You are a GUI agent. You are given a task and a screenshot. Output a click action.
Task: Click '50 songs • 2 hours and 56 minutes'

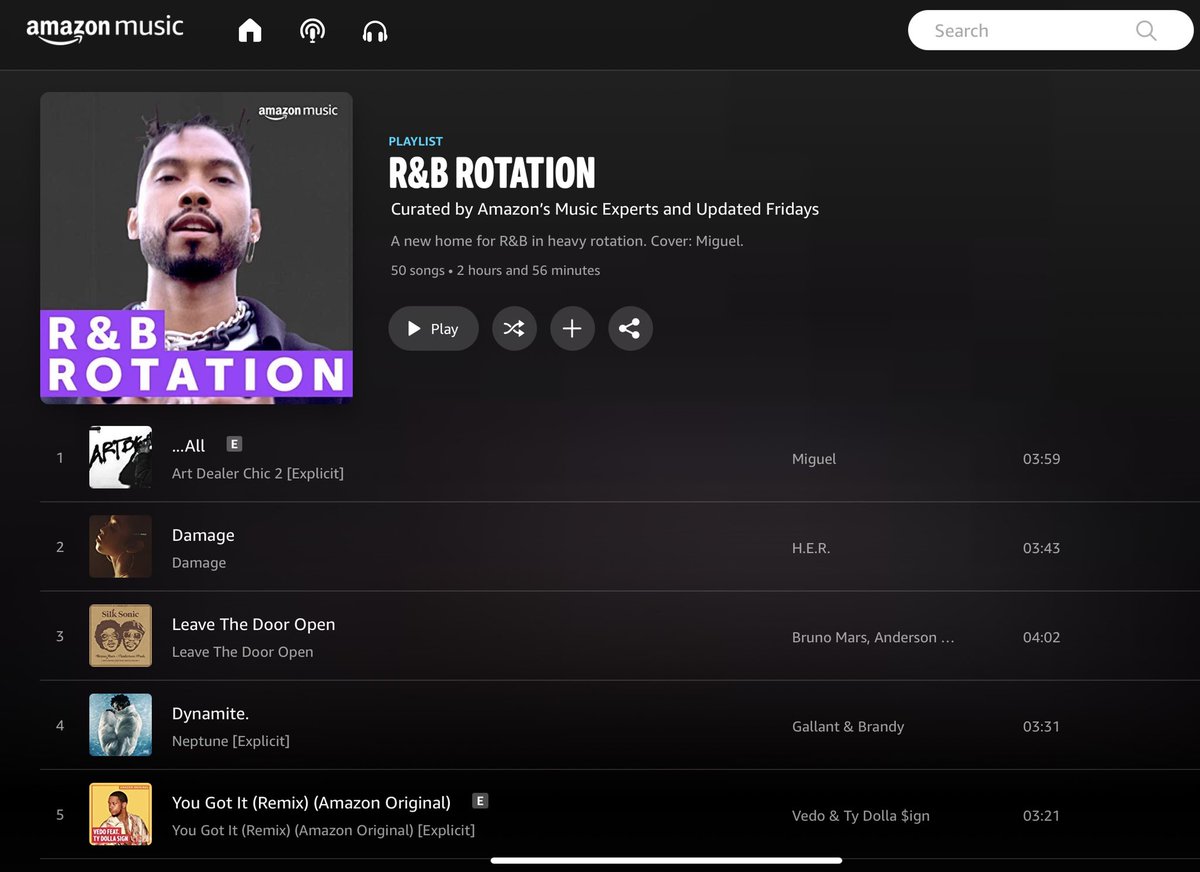pyautogui.click(x=495, y=270)
